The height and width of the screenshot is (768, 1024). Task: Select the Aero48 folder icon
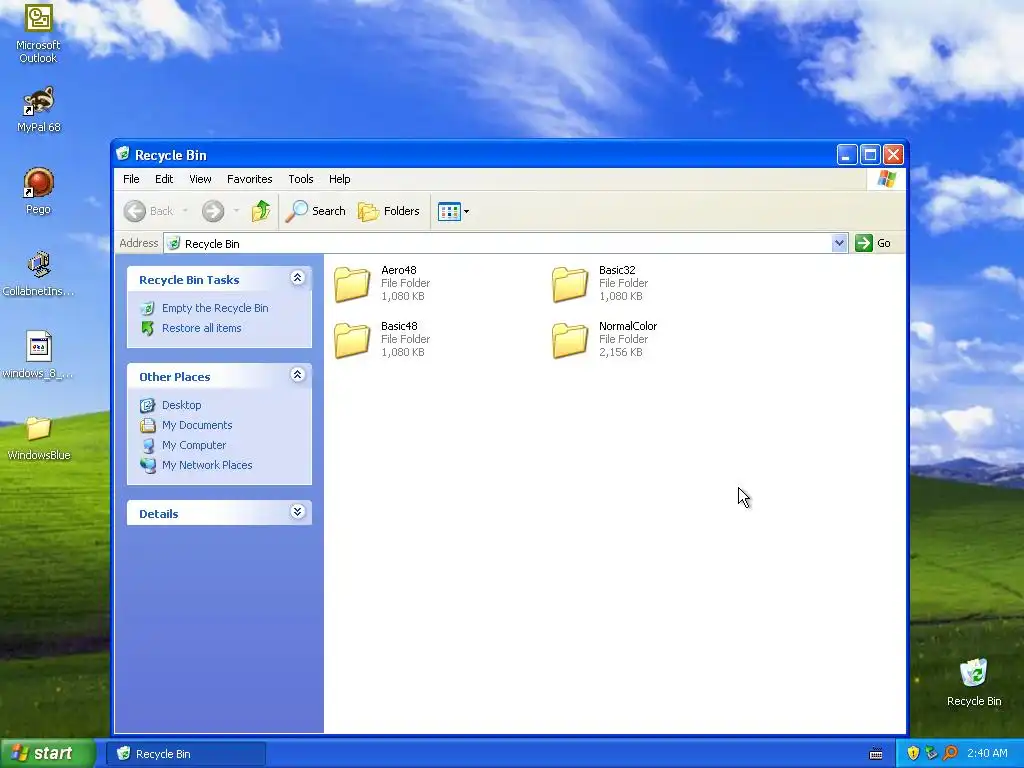click(x=352, y=285)
